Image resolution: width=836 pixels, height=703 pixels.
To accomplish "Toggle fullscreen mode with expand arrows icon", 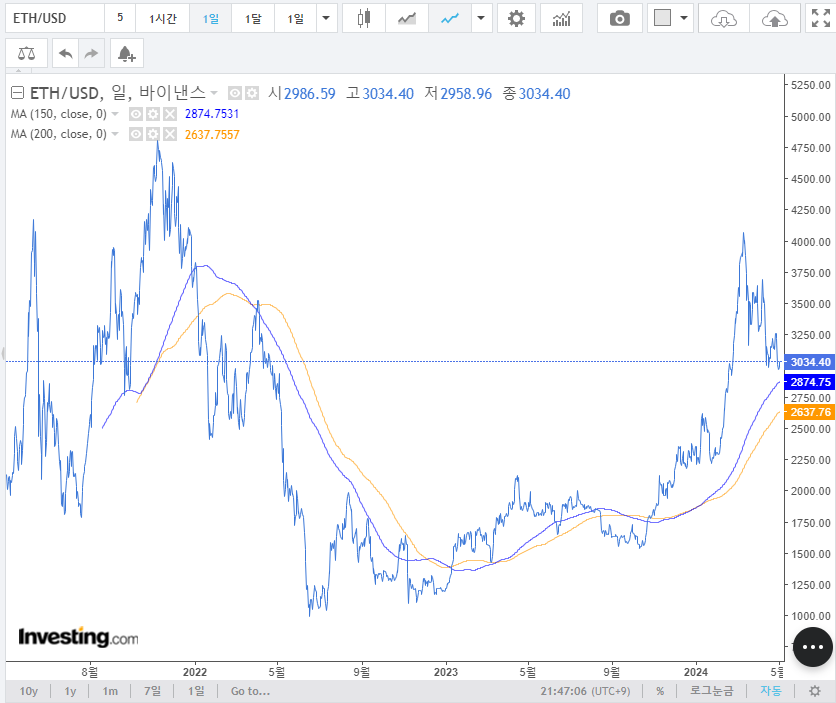I will (x=821, y=19).
